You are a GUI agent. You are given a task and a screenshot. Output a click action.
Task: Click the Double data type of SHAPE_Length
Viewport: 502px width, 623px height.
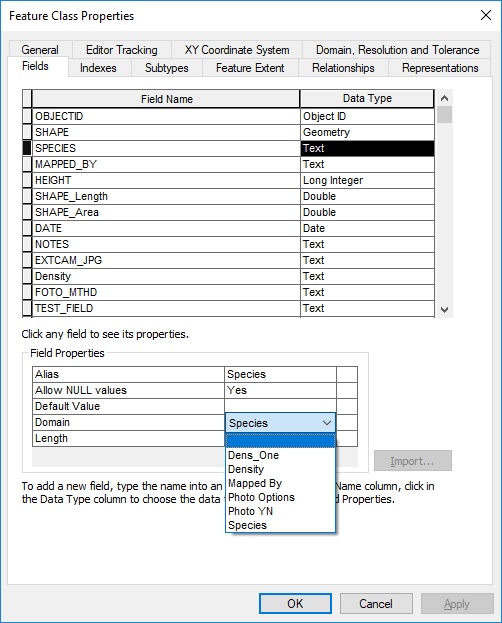[x=367, y=196]
